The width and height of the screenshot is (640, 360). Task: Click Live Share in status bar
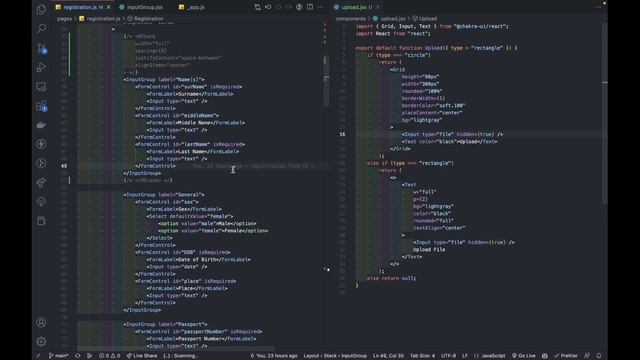tap(142, 356)
